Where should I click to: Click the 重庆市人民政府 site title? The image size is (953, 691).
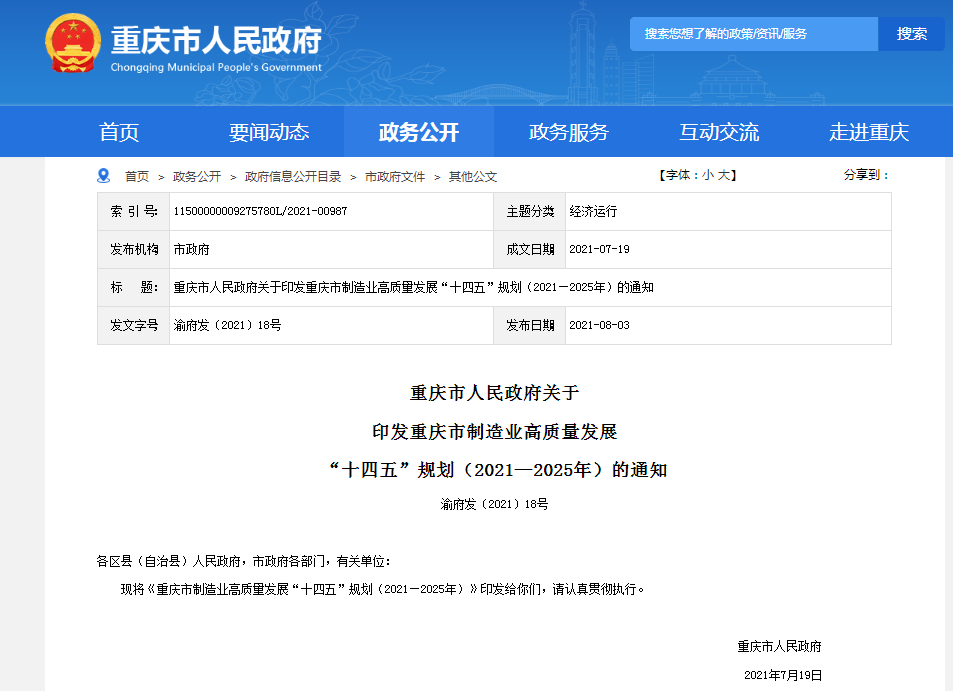point(216,42)
